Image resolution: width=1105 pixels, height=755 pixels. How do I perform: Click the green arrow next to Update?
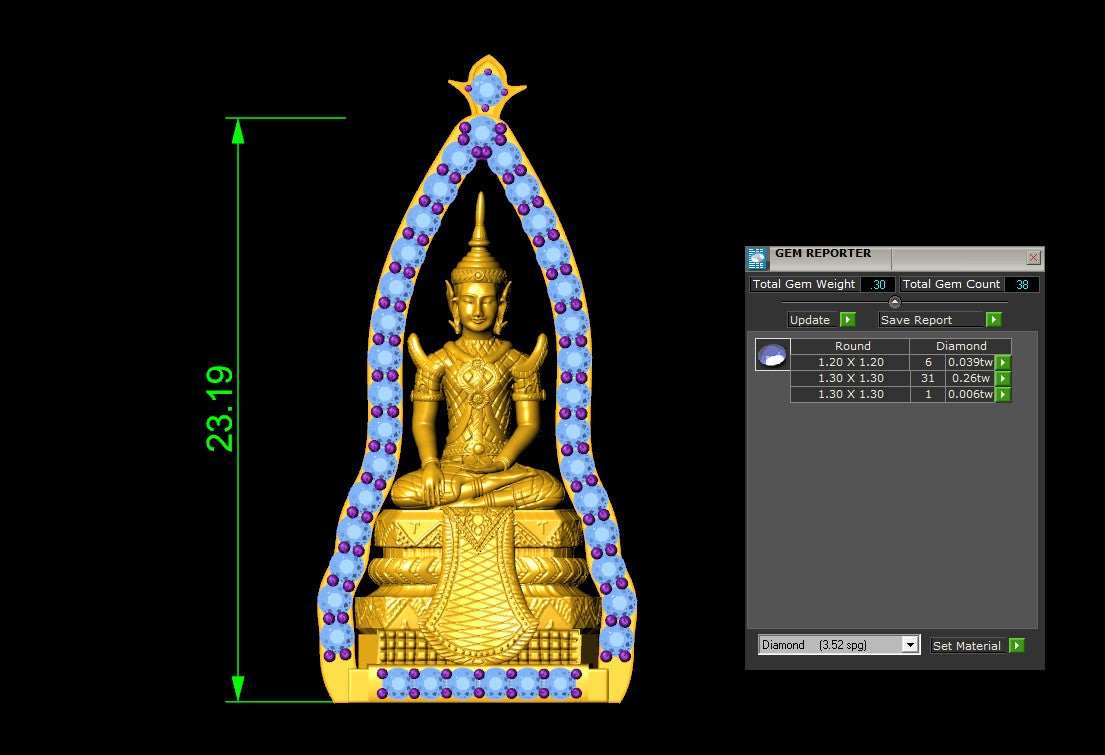pos(848,319)
